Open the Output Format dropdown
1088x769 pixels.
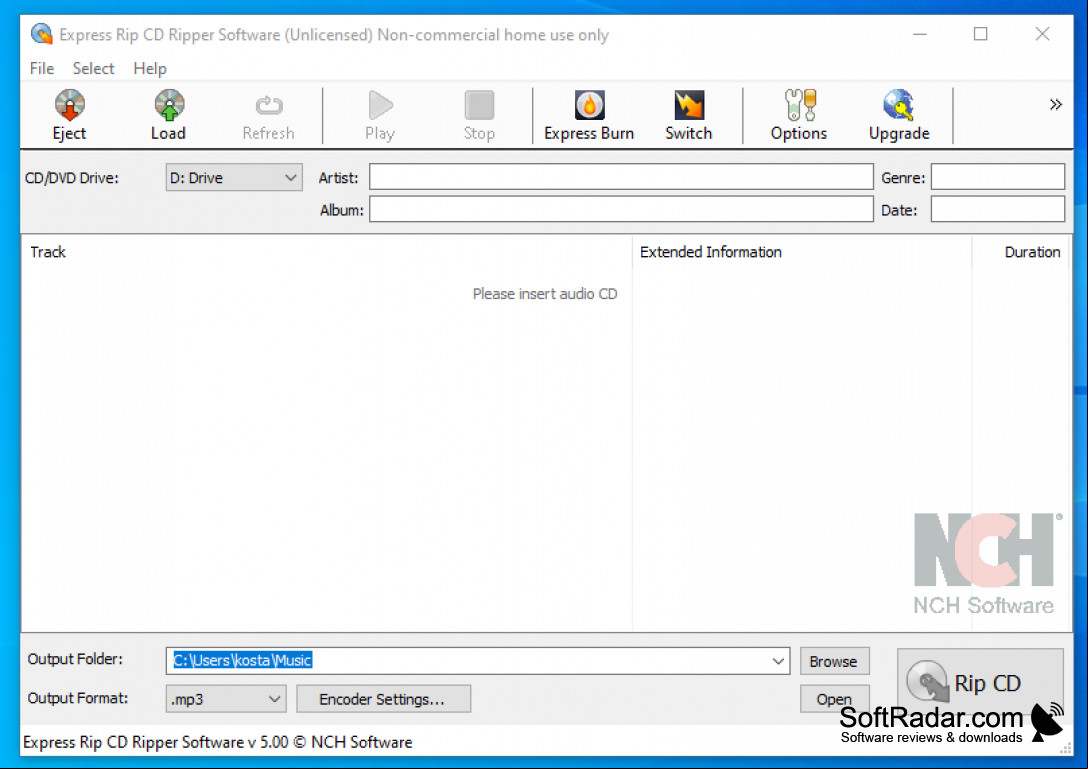click(226, 699)
